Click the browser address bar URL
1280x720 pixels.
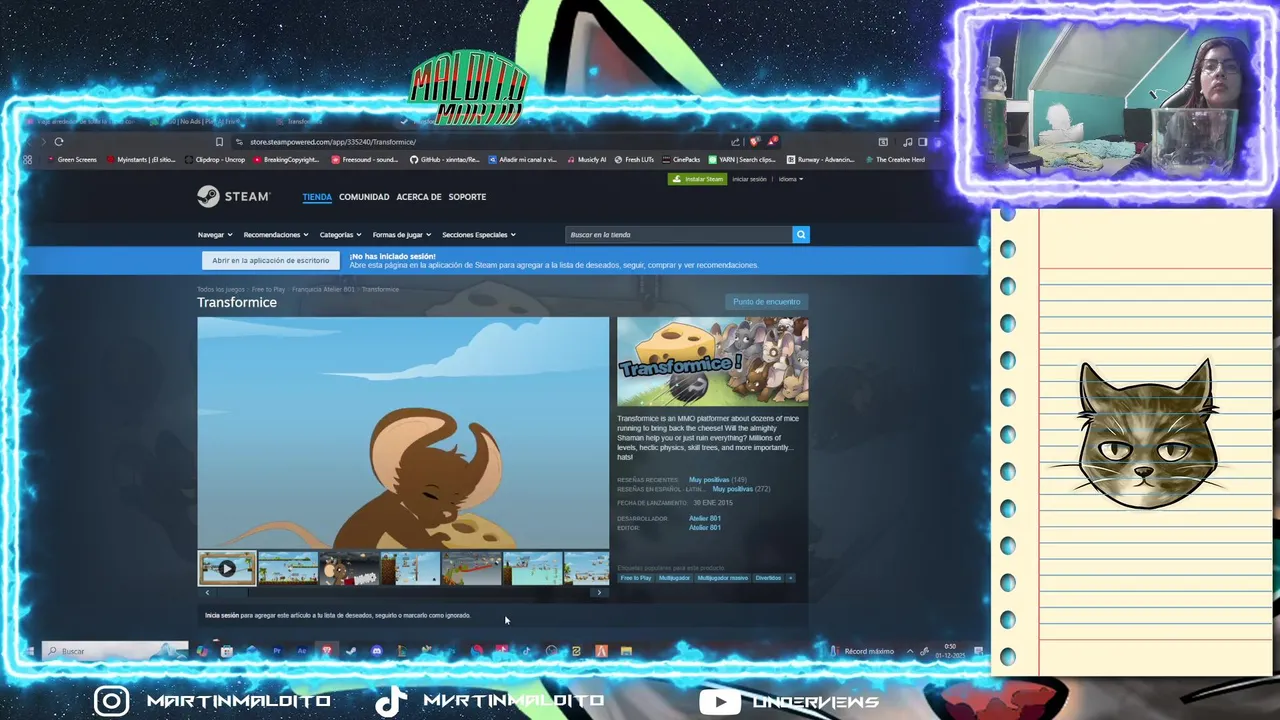(x=332, y=142)
